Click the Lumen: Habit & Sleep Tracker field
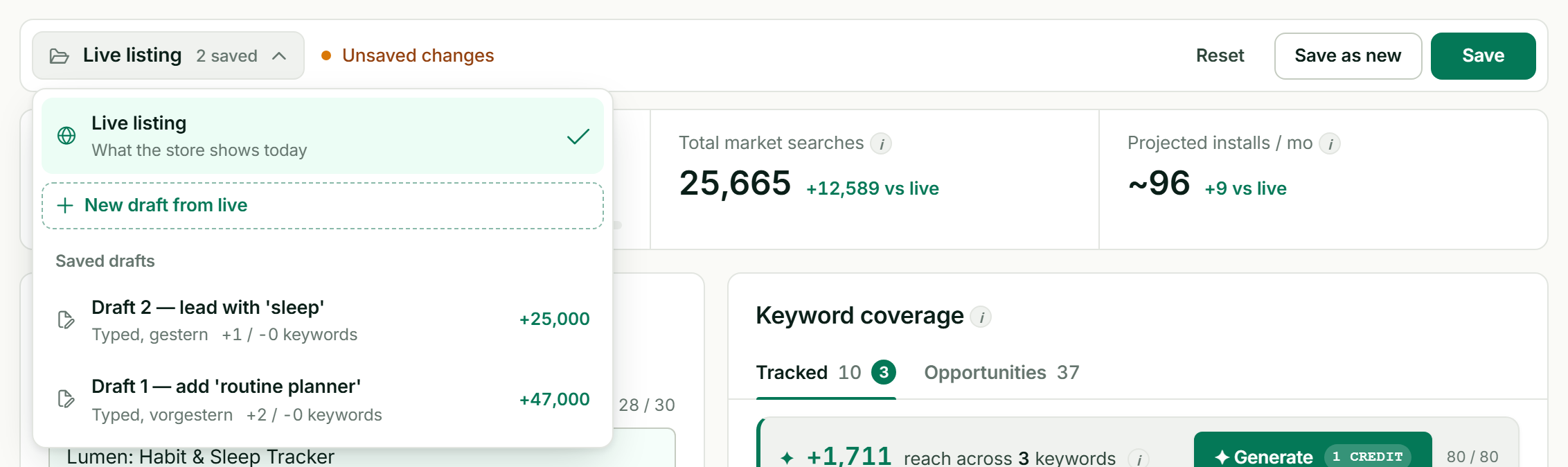Image resolution: width=1568 pixels, height=467 pixels. (362, 448)
